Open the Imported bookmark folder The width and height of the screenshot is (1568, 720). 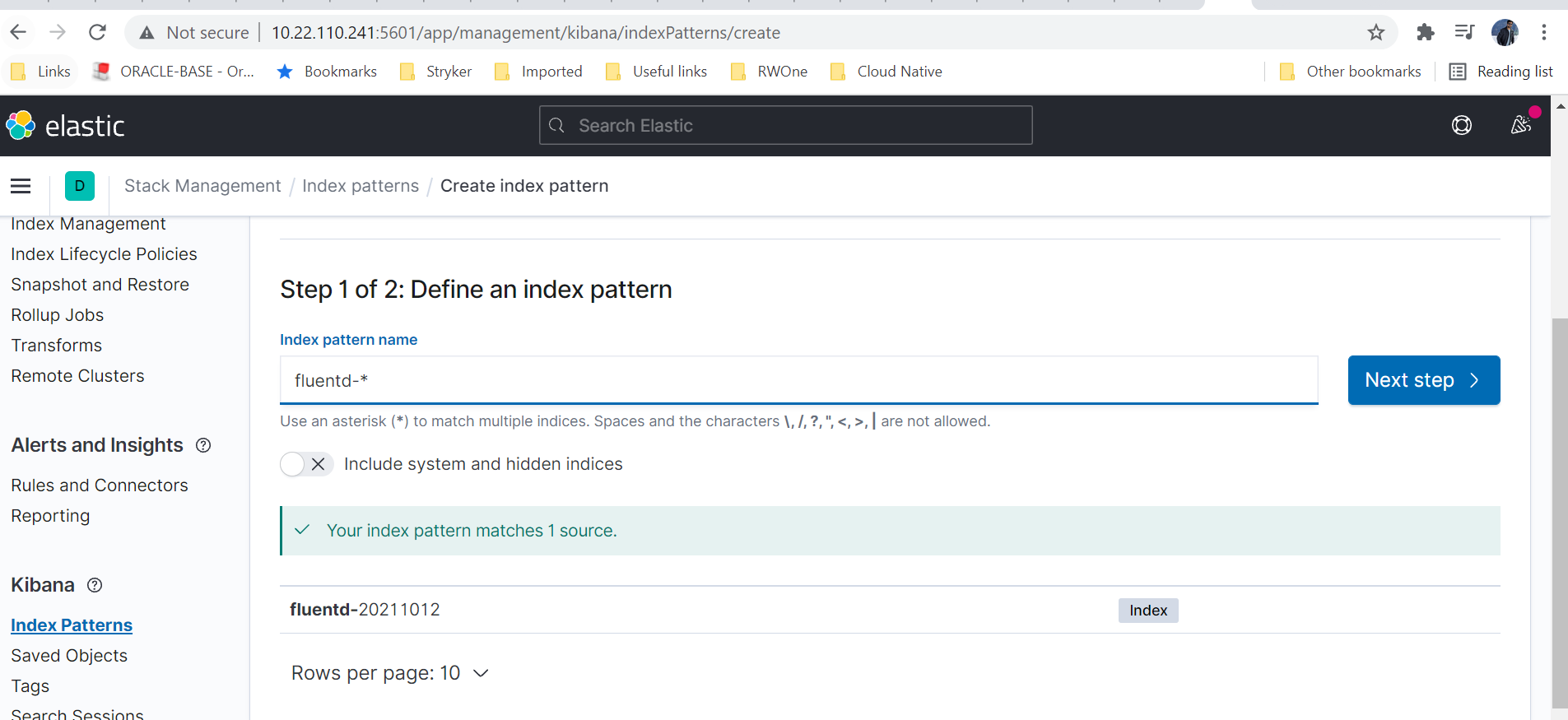click(x=538, y=72)
